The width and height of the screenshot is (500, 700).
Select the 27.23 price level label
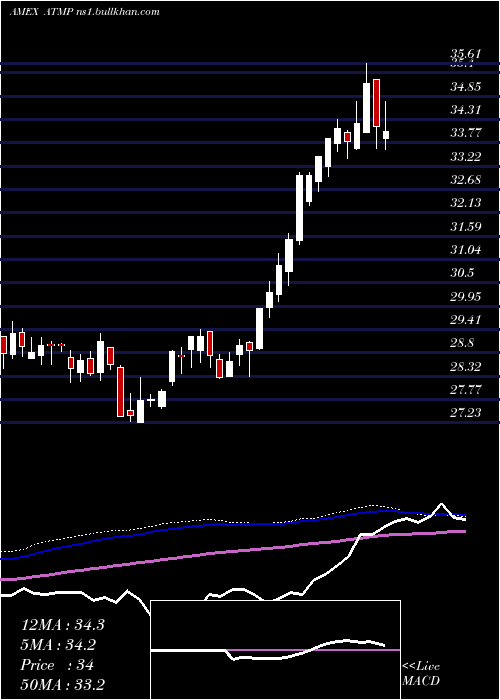(x=466, y=413)
